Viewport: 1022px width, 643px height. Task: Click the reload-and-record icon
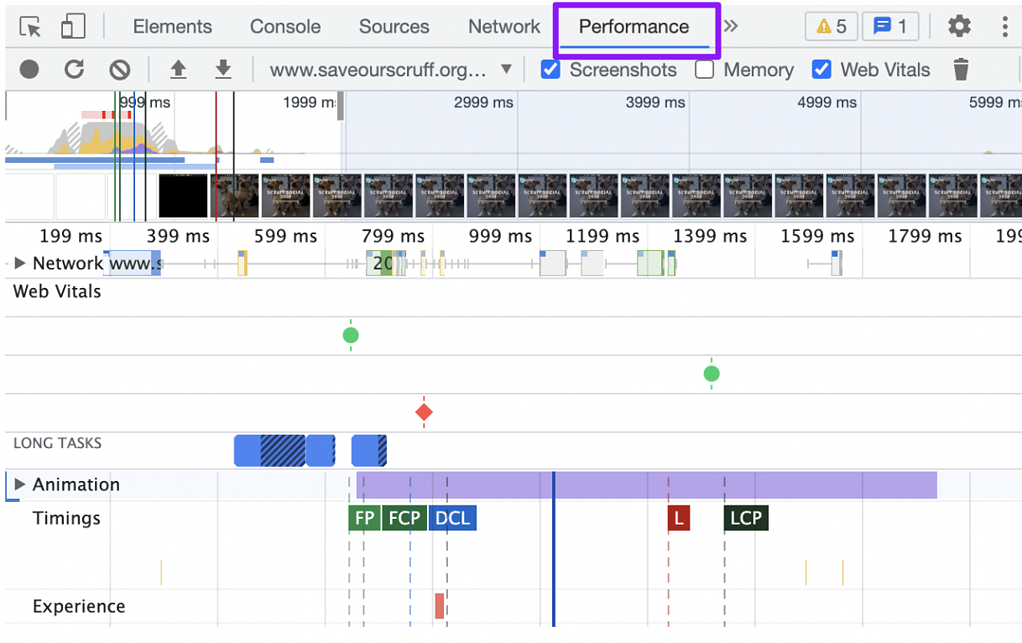click(73, 70)
